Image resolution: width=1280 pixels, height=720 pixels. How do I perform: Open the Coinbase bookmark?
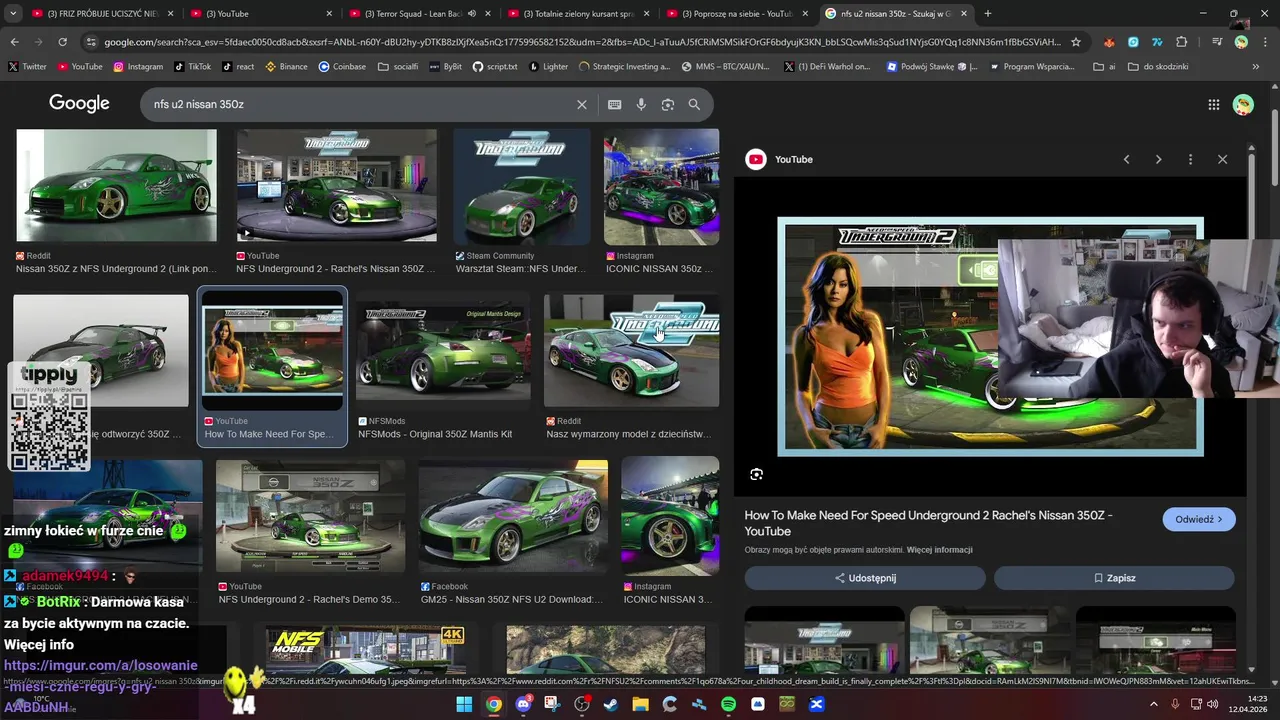coord(342,67)
